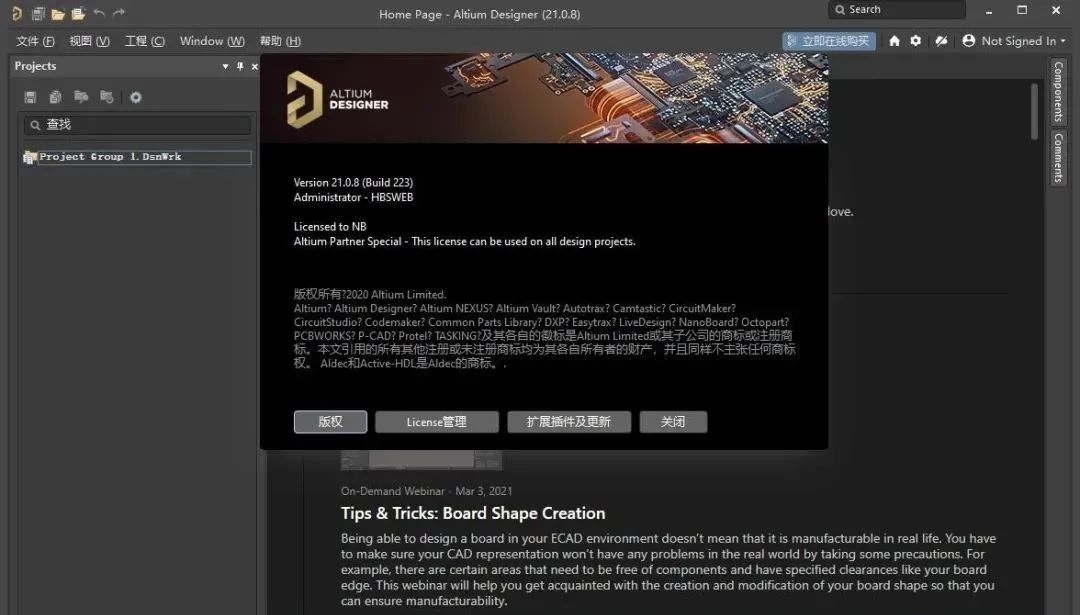
Task: Pin the Projects panel with the pin icon
Action: point(240,66)
